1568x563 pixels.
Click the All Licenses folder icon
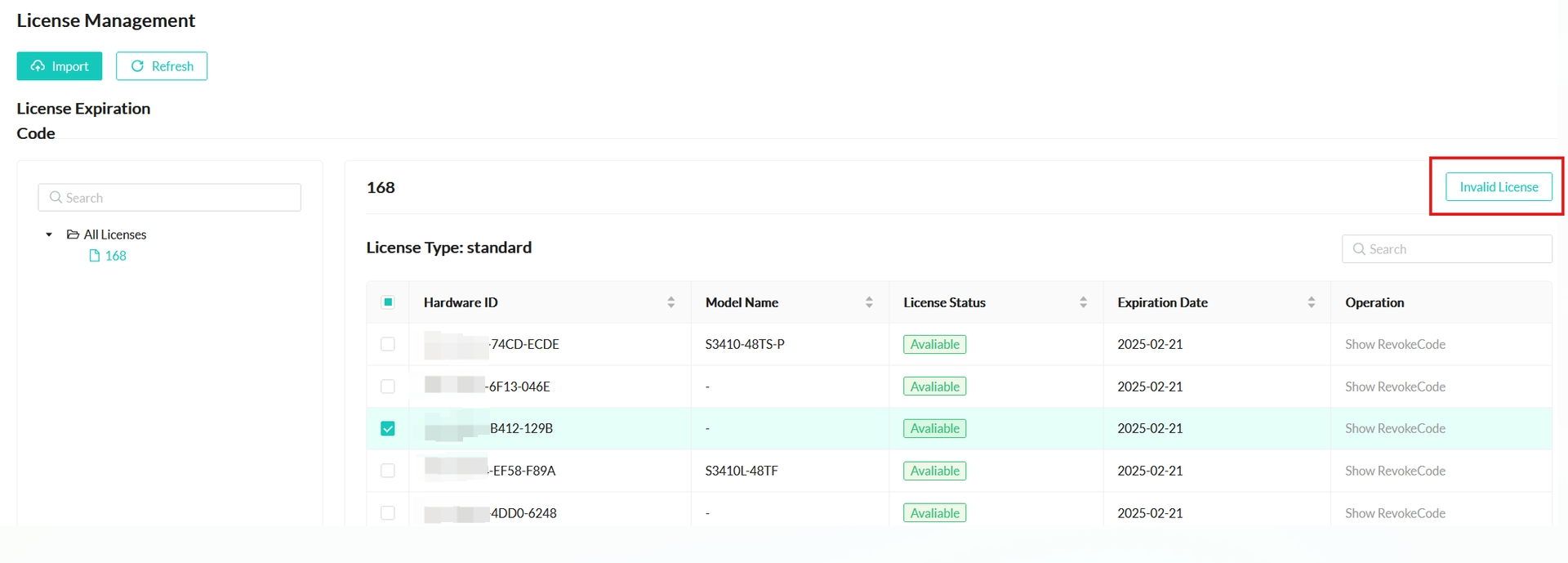point(73,235)
